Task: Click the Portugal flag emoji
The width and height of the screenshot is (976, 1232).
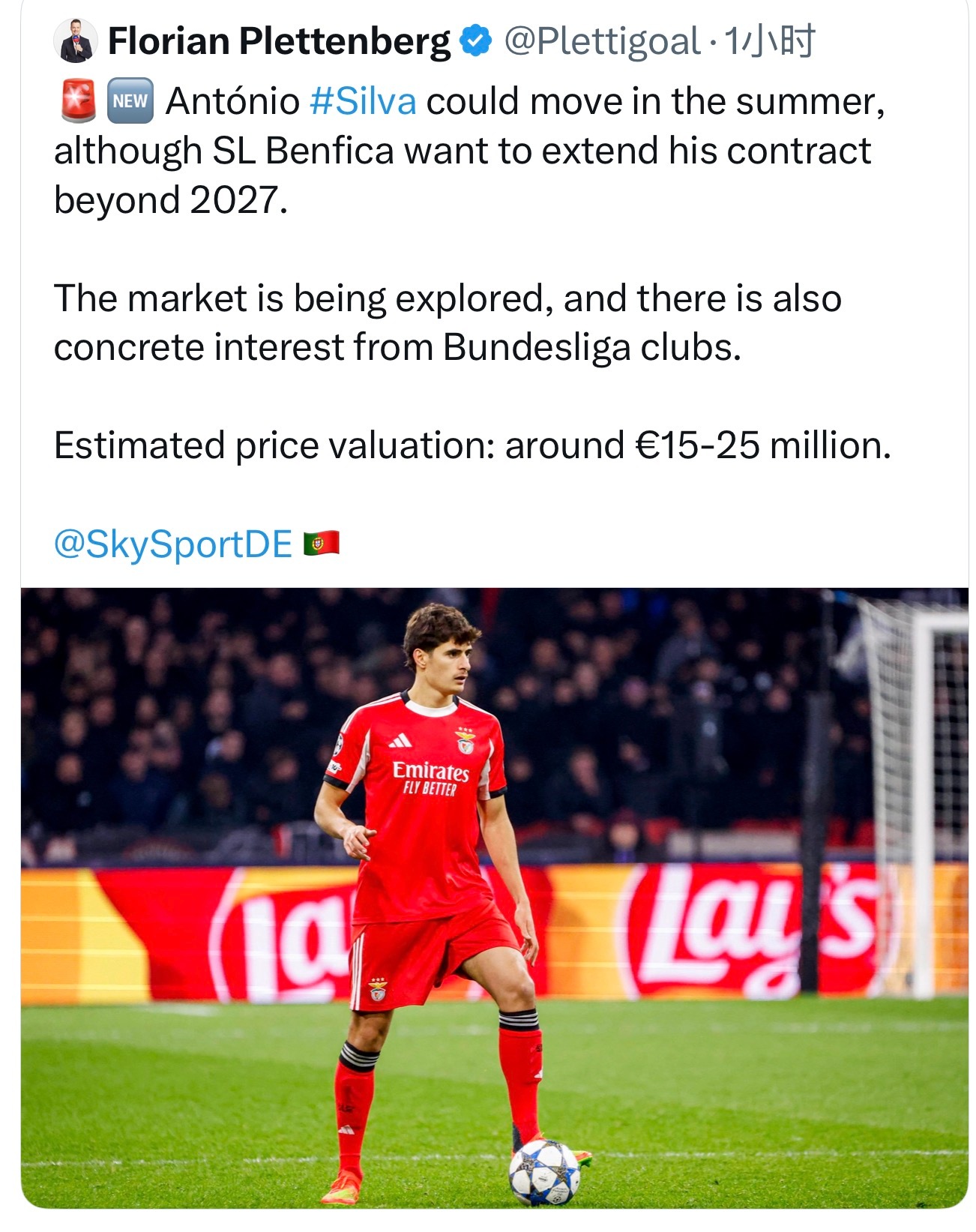Action: point(322,543)
